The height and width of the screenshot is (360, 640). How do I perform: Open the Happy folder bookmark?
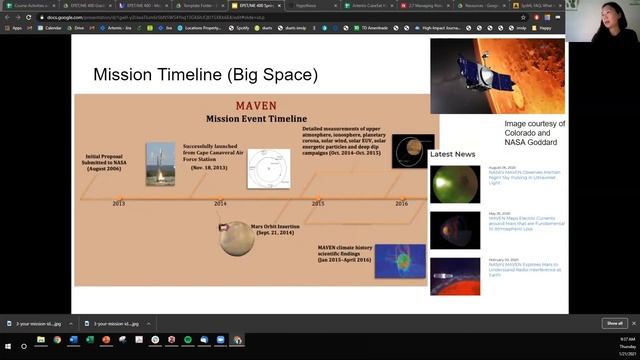click(542, 28)
